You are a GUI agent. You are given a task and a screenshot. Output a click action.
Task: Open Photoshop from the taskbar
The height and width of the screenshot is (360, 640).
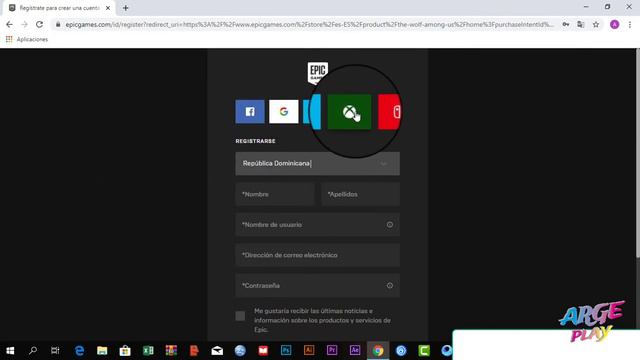[x=286, y=350]
